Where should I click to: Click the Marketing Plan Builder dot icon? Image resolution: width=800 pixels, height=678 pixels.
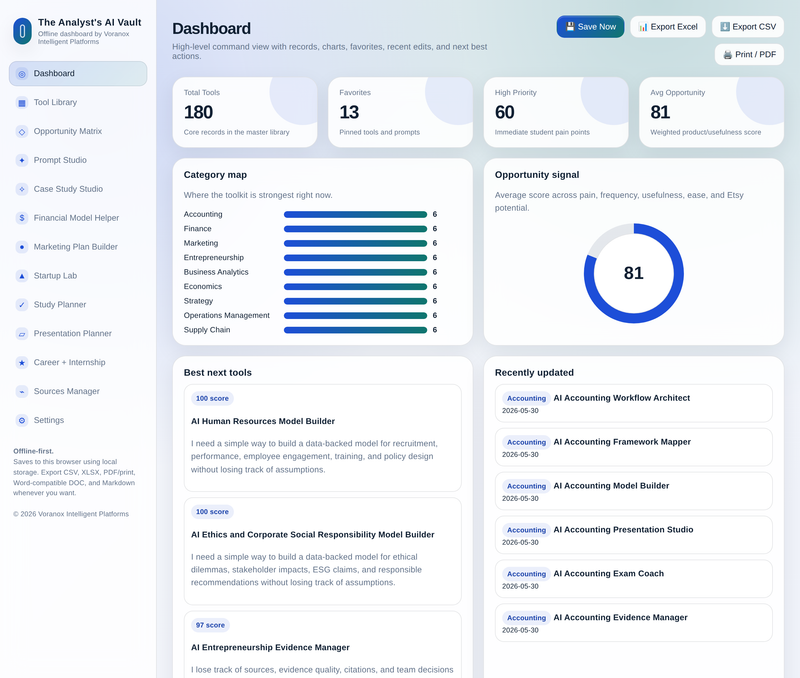coord(22,247)
